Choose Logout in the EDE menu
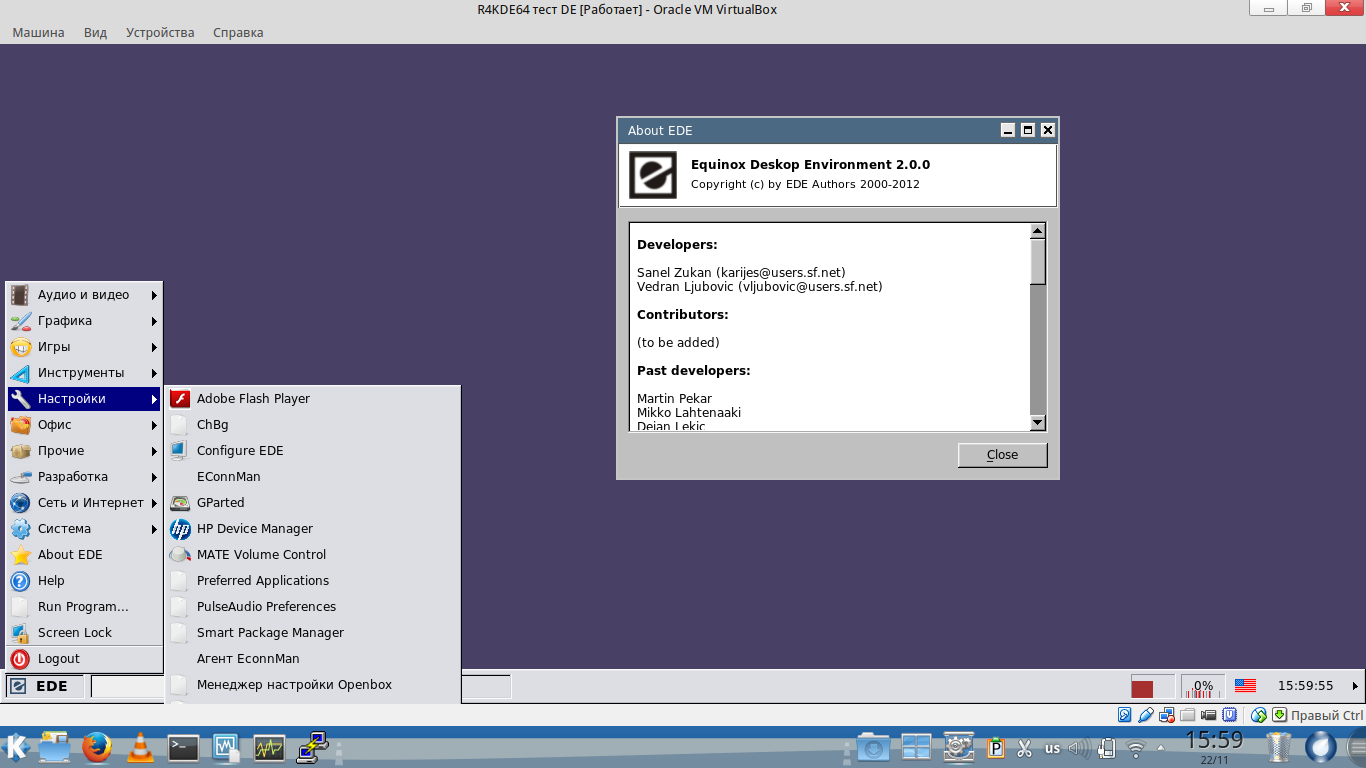Image resolution: width=1366 pixels, height=768 pixels. pos(84,659)
